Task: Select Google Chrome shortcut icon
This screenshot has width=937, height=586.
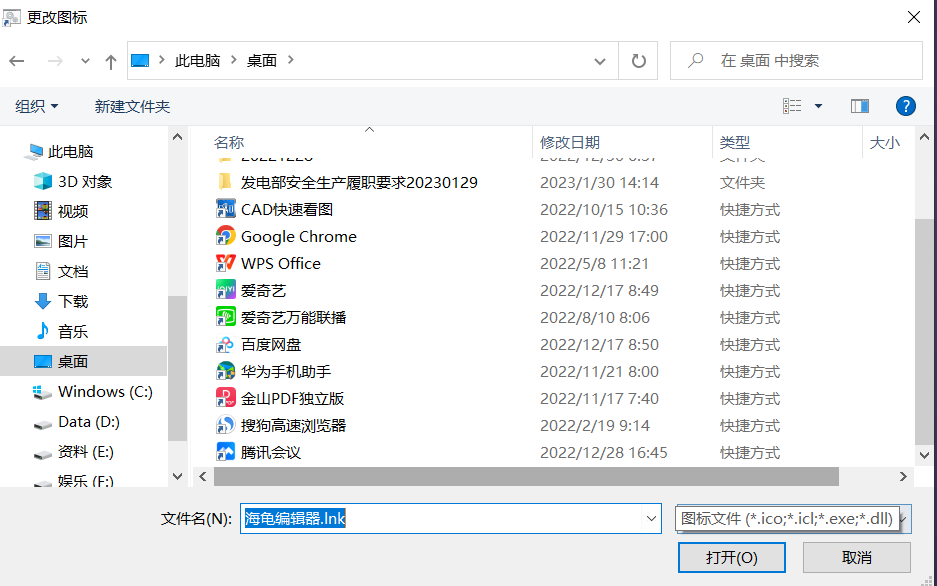Action: pyautogui.click(x=225, y=236)
